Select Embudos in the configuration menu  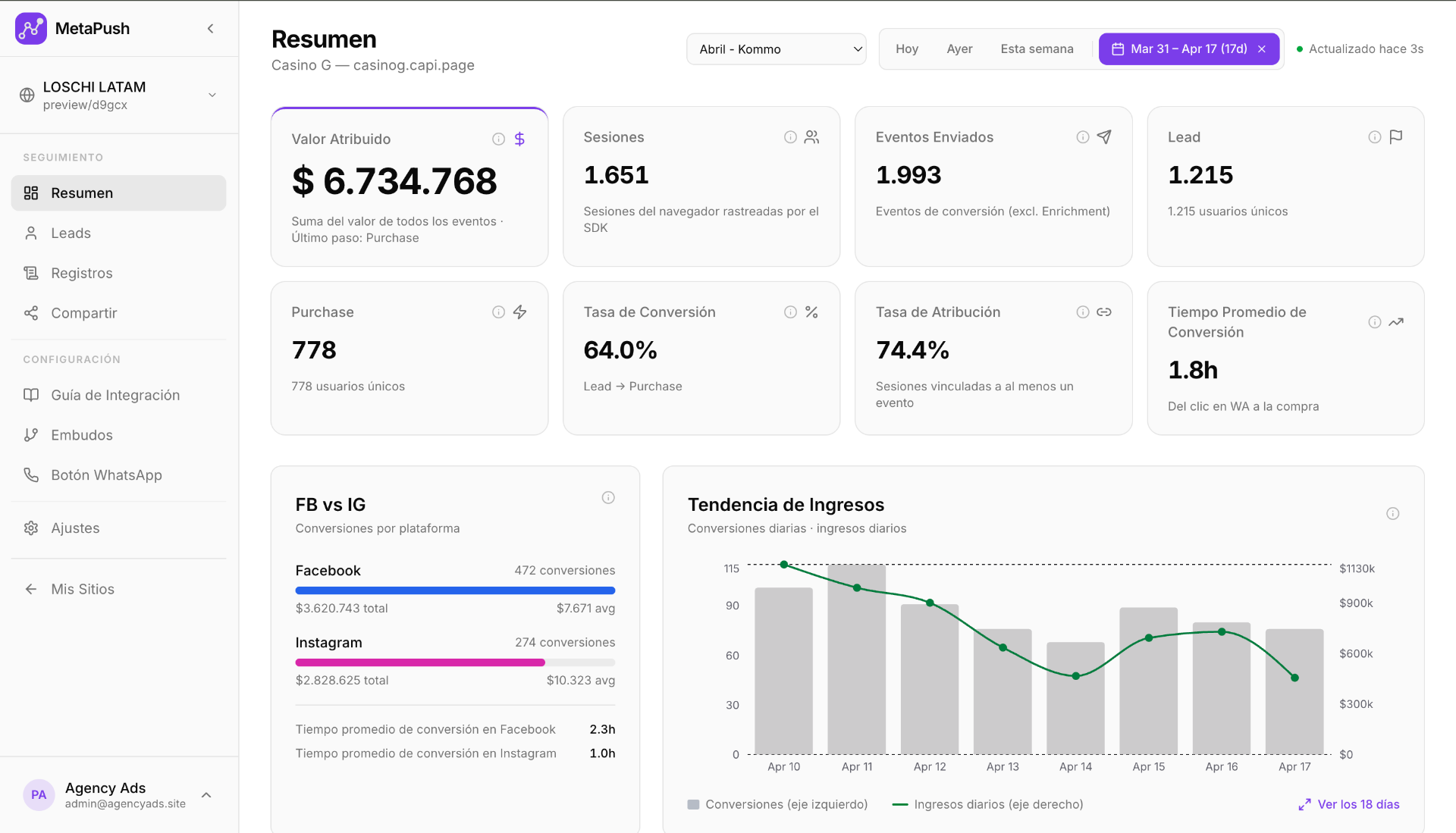(x=82, y=434)
